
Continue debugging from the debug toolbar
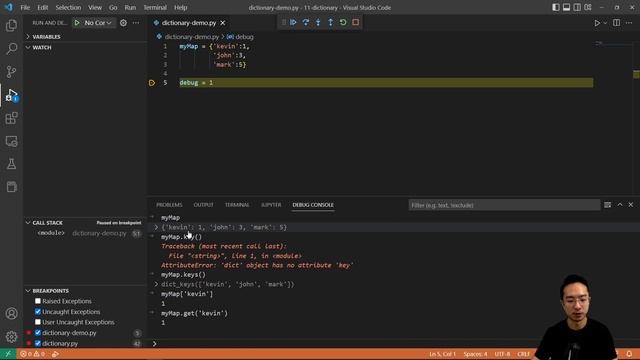(x=293, y=22)
